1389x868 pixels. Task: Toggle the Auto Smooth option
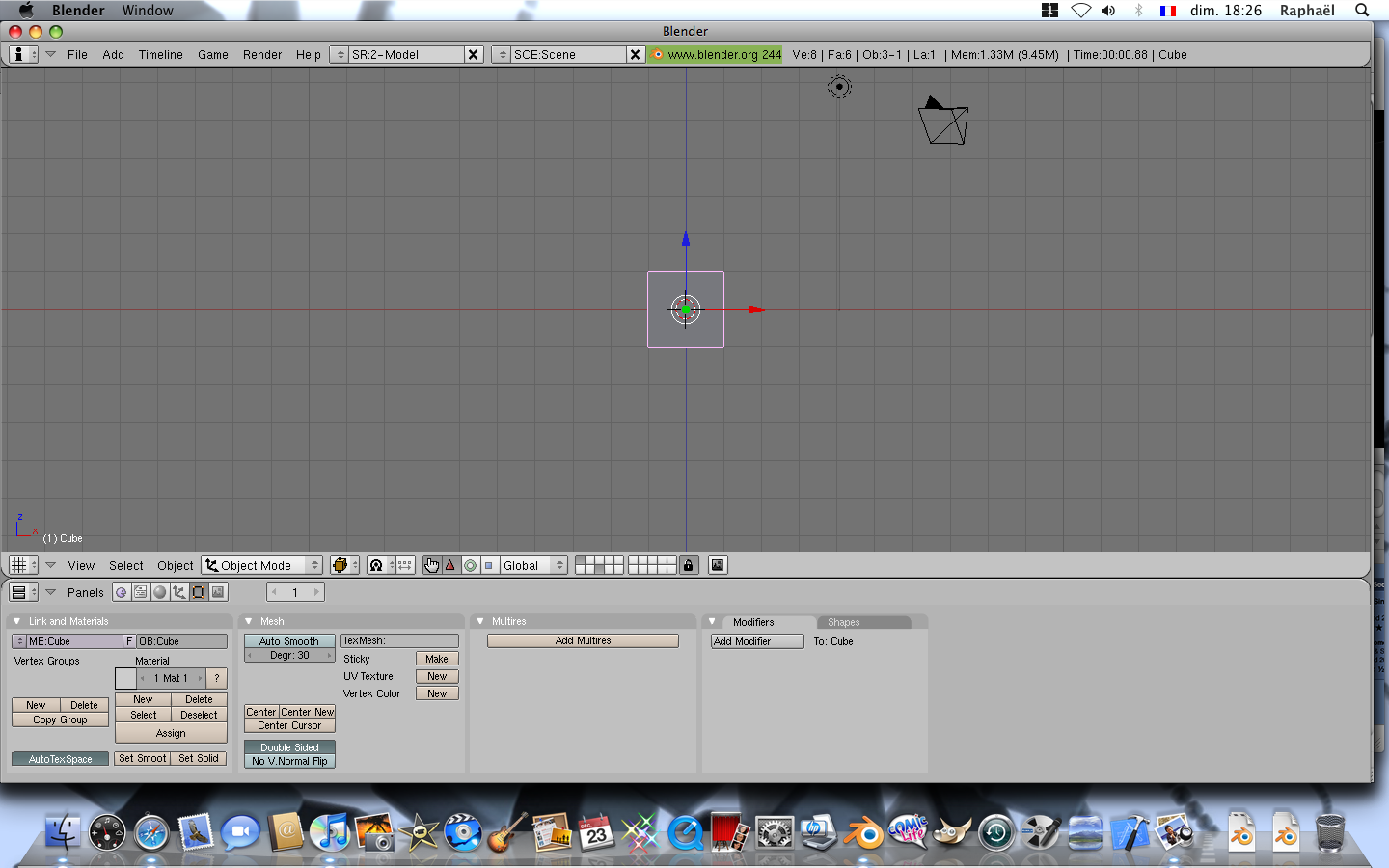[289, 641]
